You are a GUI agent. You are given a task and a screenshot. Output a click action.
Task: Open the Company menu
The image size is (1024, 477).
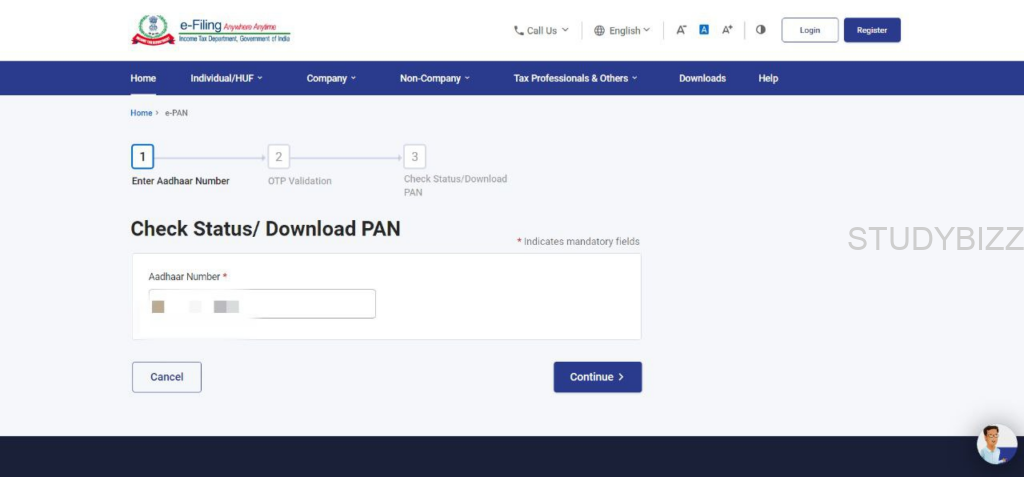click(x=331, y=78)
